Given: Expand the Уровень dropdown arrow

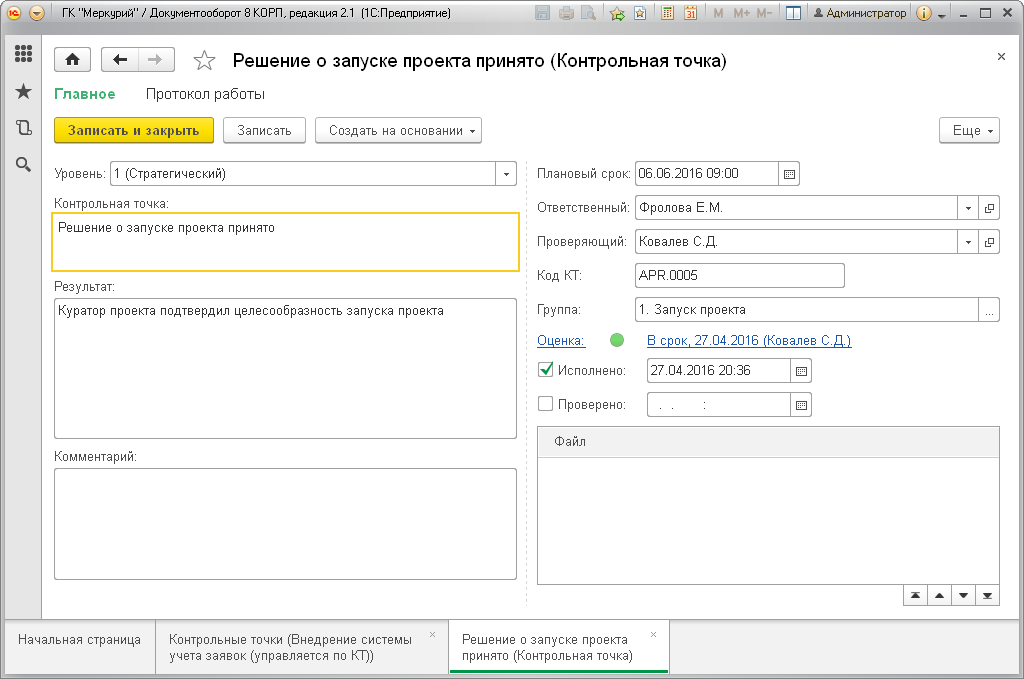Looking at the screenshot, I should click(x=506, y=174).
